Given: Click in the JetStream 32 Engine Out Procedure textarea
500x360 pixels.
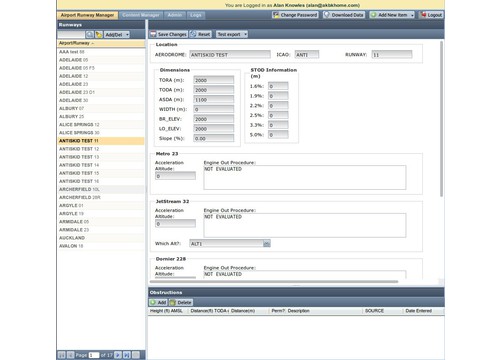Looking at the screenshot, I should click(x=305, y=225).
